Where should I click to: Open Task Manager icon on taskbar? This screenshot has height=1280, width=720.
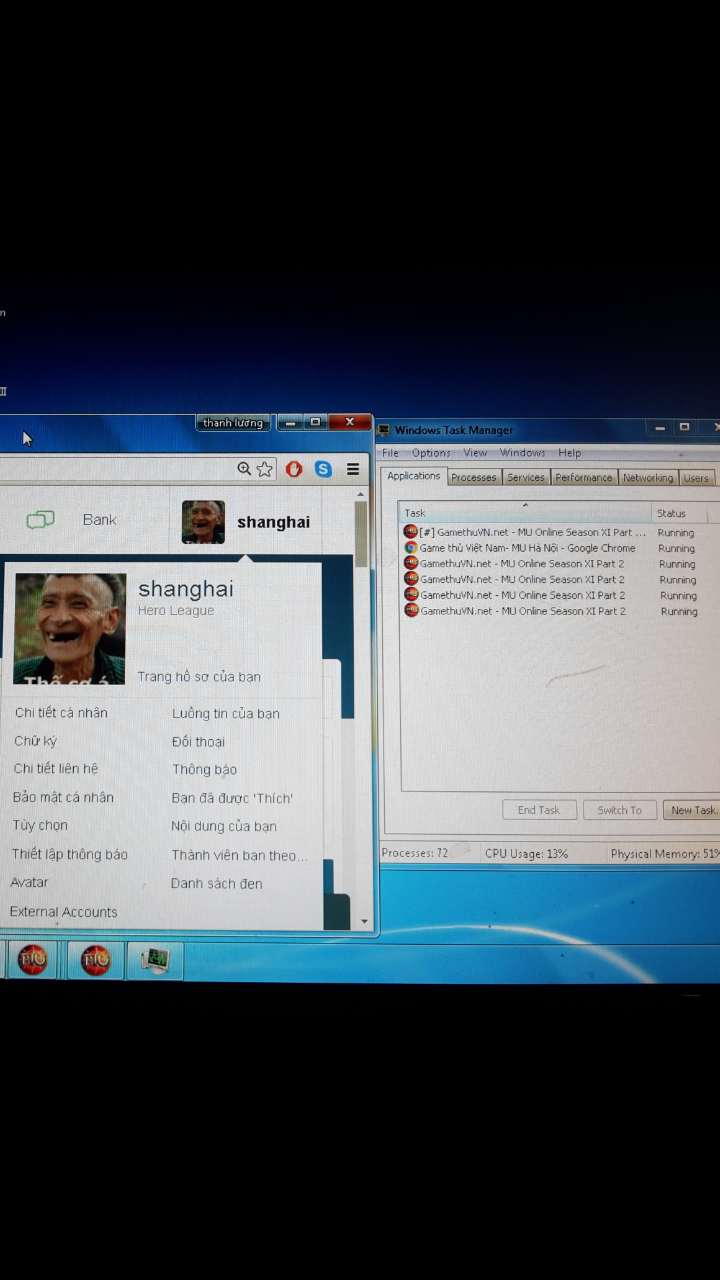click(155, 961)
